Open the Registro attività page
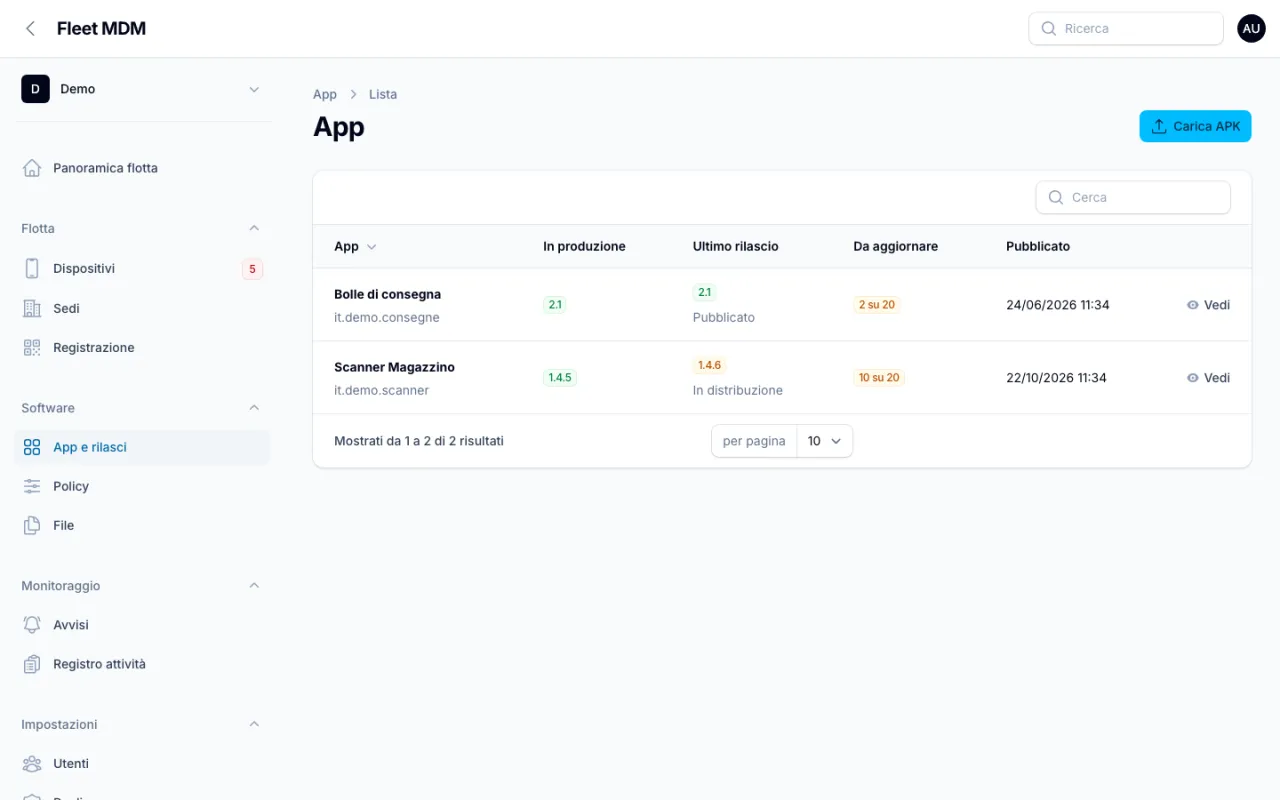This screenshot has width=1280, height=800. (142, 664)
